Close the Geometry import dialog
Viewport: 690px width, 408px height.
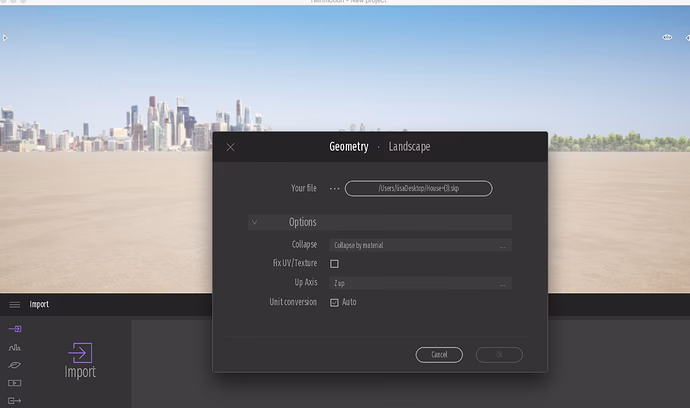click(x=230, y=147)
